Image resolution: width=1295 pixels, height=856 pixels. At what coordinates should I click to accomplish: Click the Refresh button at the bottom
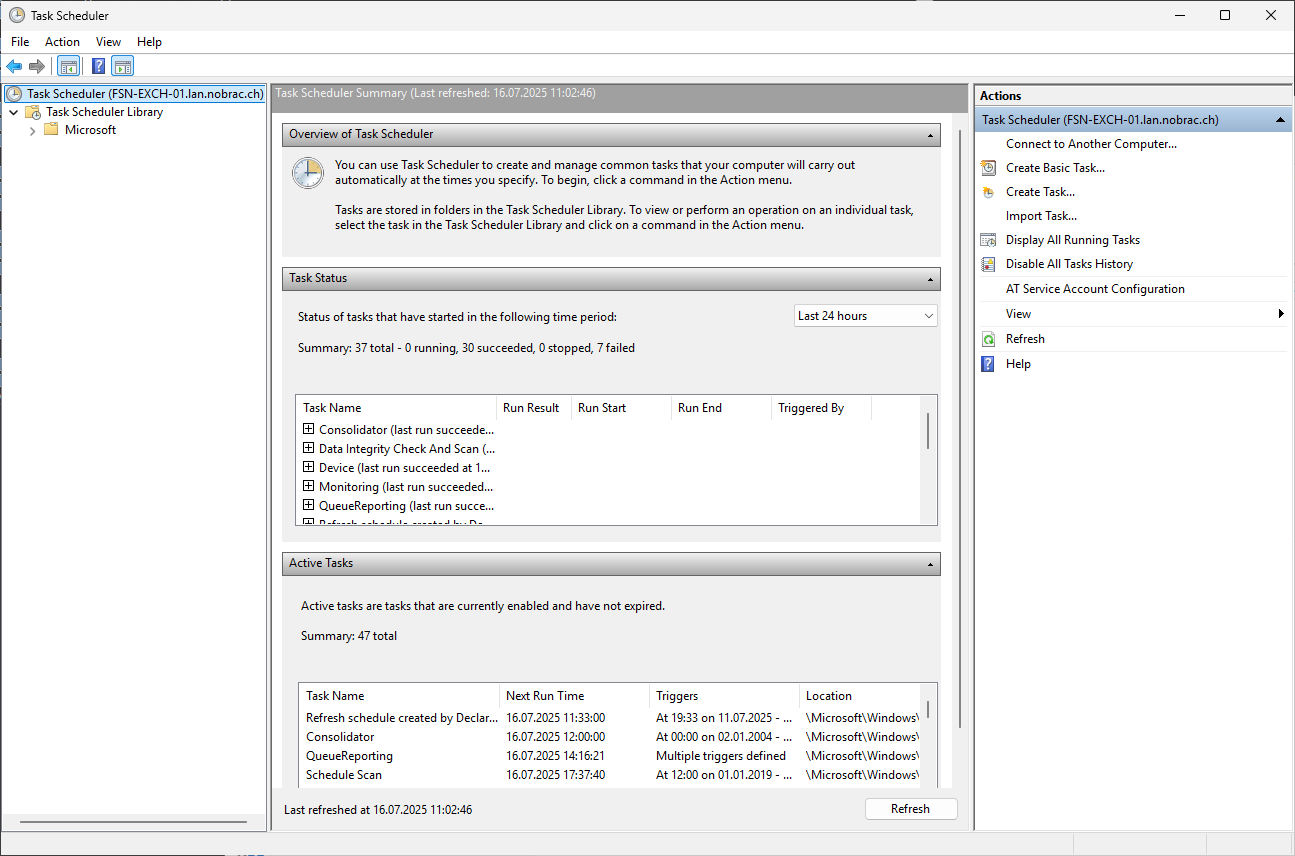coord(910,809)
